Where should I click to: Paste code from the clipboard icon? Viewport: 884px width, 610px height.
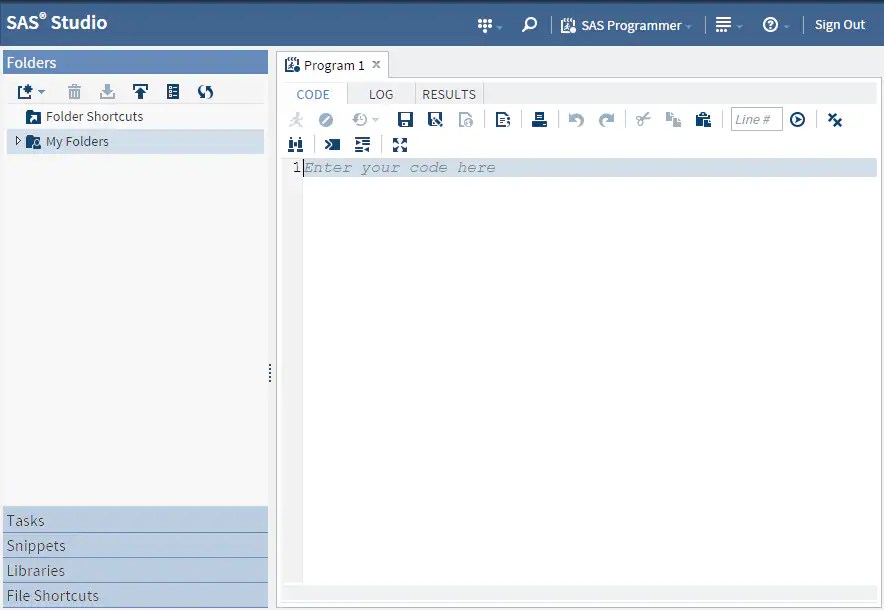pos(703,119)
